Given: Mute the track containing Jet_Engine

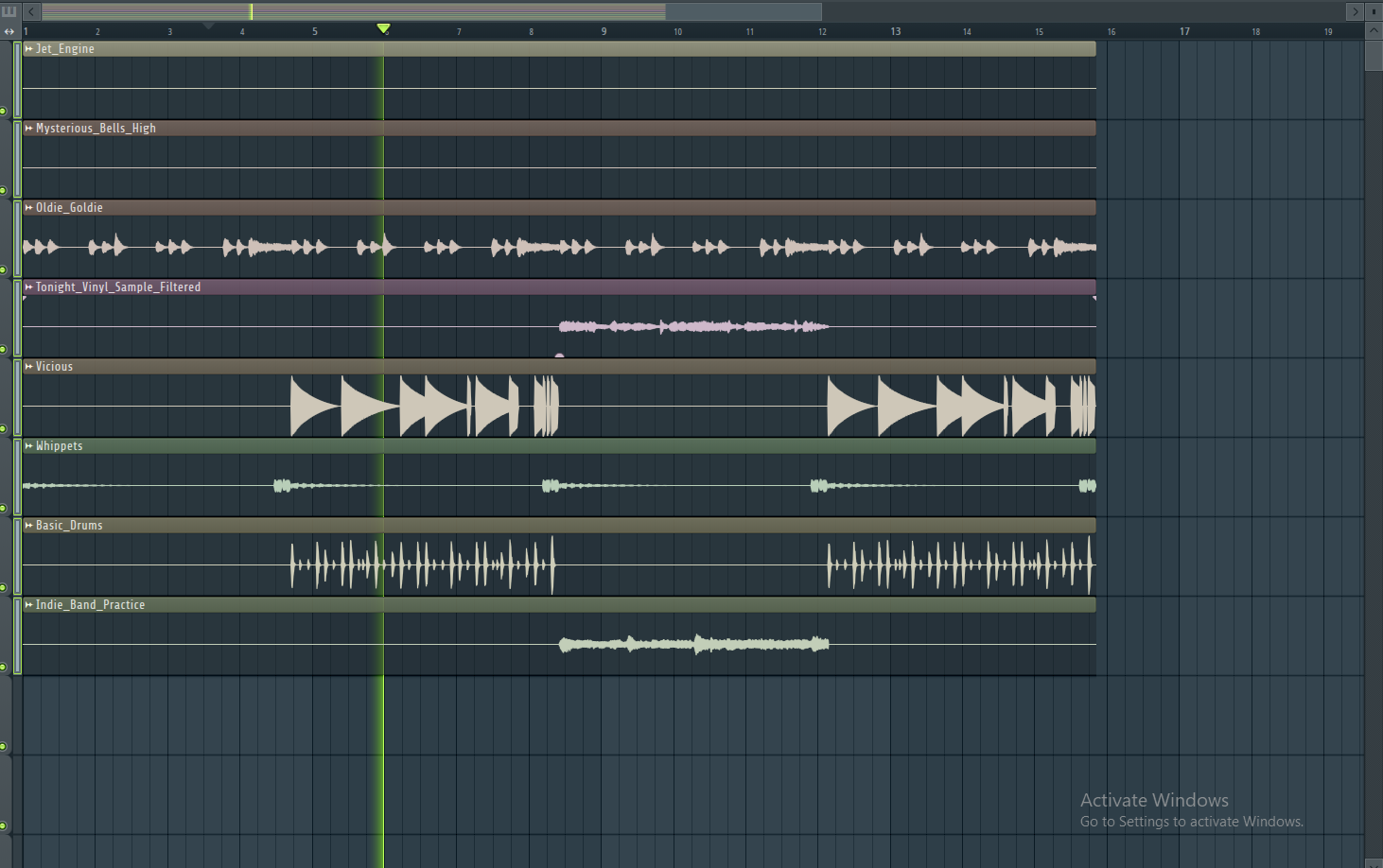Looking at the screenshot, I should click(x=3, y=111).
